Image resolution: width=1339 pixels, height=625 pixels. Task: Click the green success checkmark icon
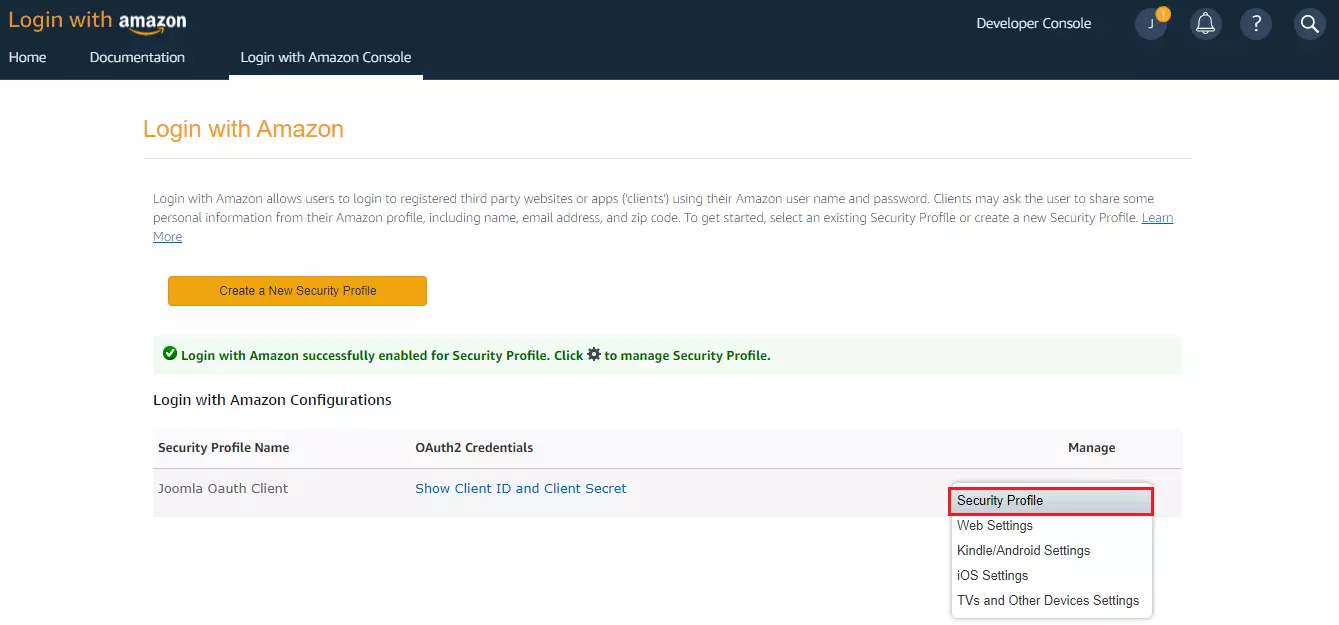coord(169,354)
